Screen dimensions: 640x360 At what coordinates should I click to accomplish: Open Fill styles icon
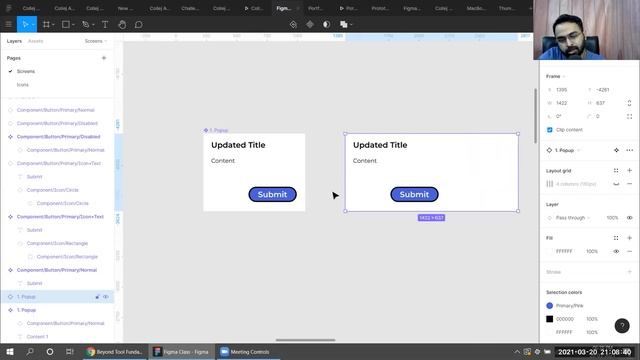click(616, 238)
